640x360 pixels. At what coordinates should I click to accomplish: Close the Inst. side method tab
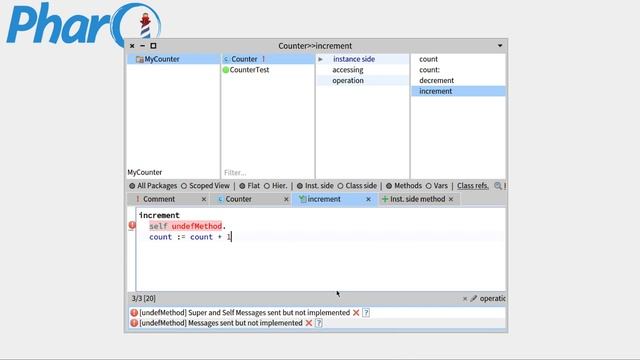point(451,199)
